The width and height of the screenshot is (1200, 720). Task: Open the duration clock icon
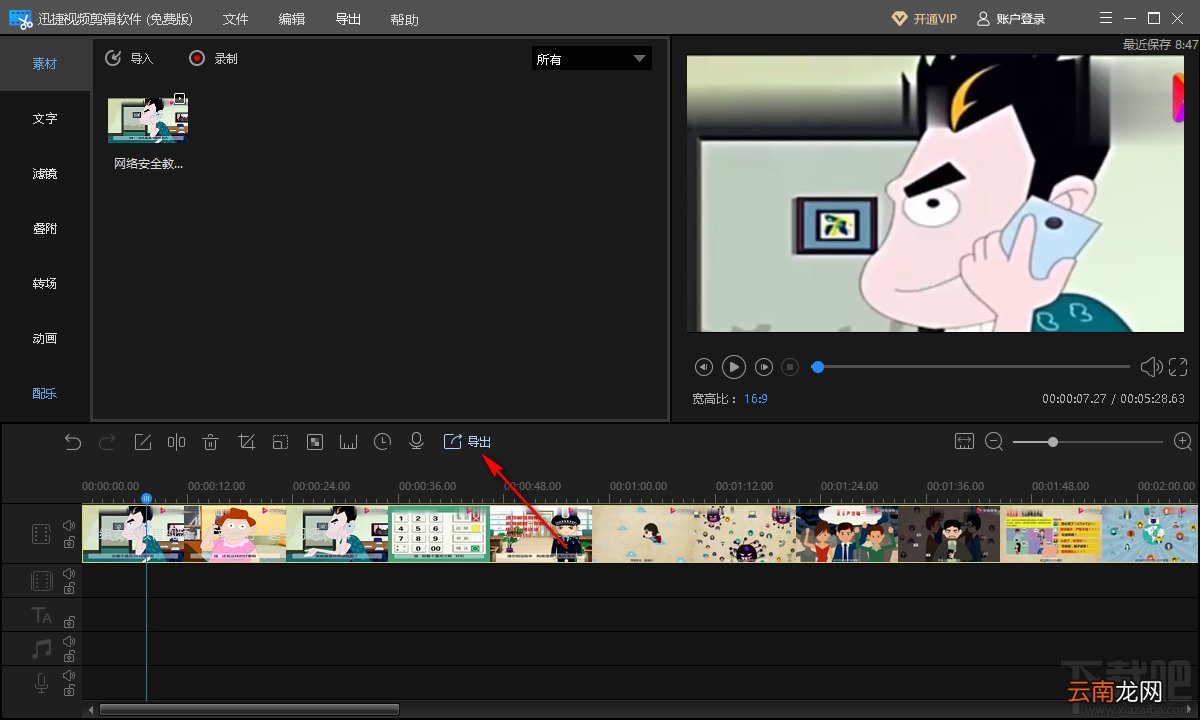pos(383,442)
